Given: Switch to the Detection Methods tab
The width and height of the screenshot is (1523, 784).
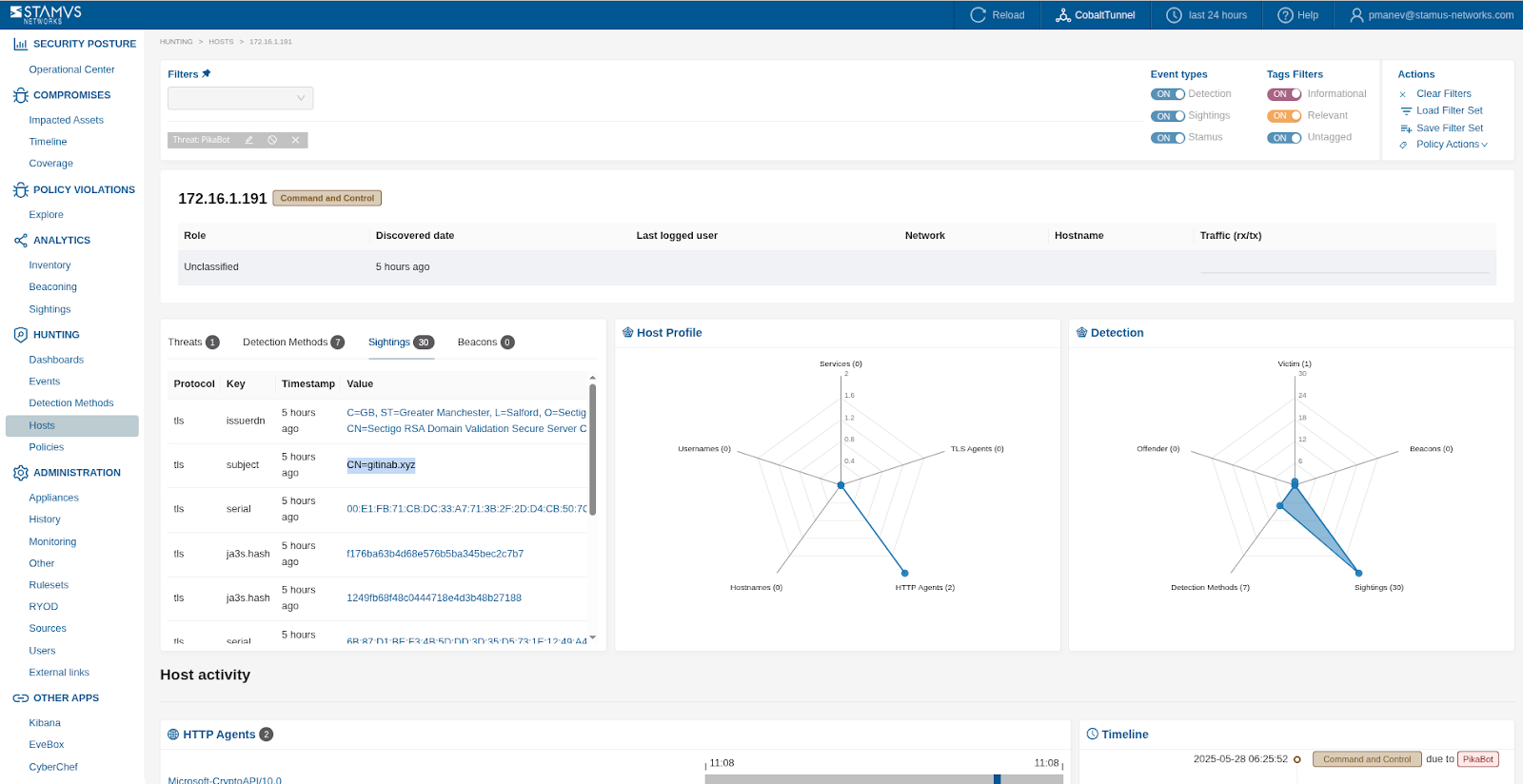Looking at the screenshot, I should 285,343.
